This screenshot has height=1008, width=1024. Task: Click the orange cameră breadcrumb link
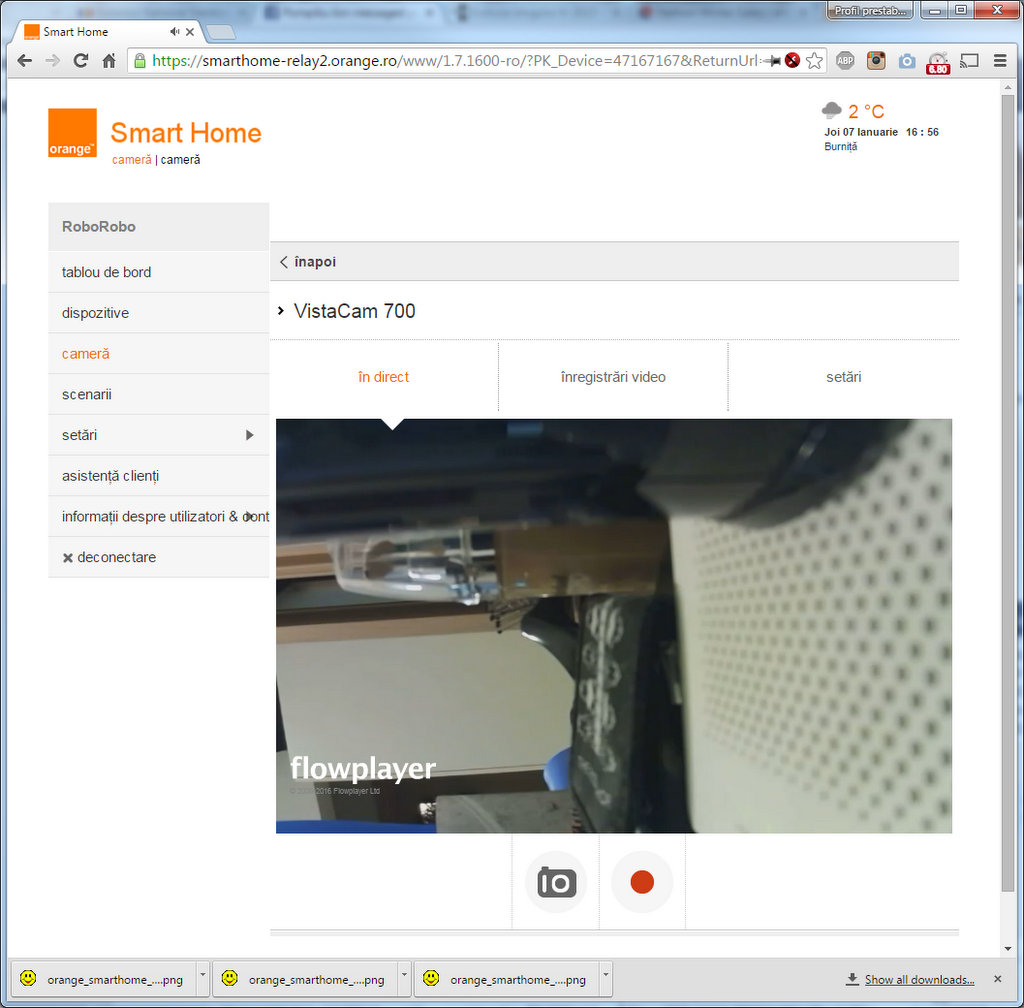[131, 160]
